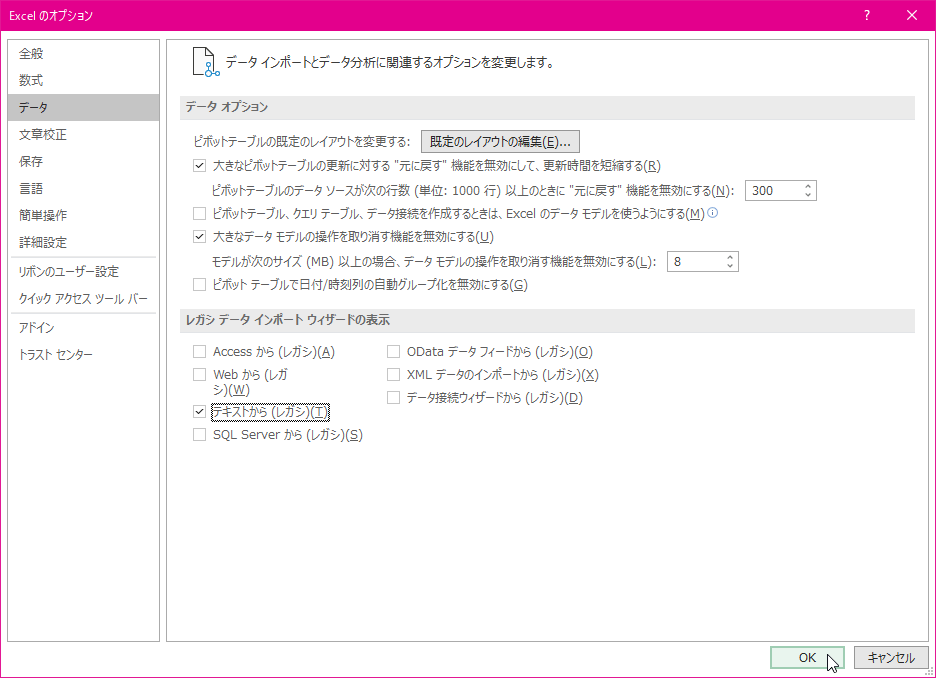Check OData データ フィードから (レガシ) option

click(393, 352)
